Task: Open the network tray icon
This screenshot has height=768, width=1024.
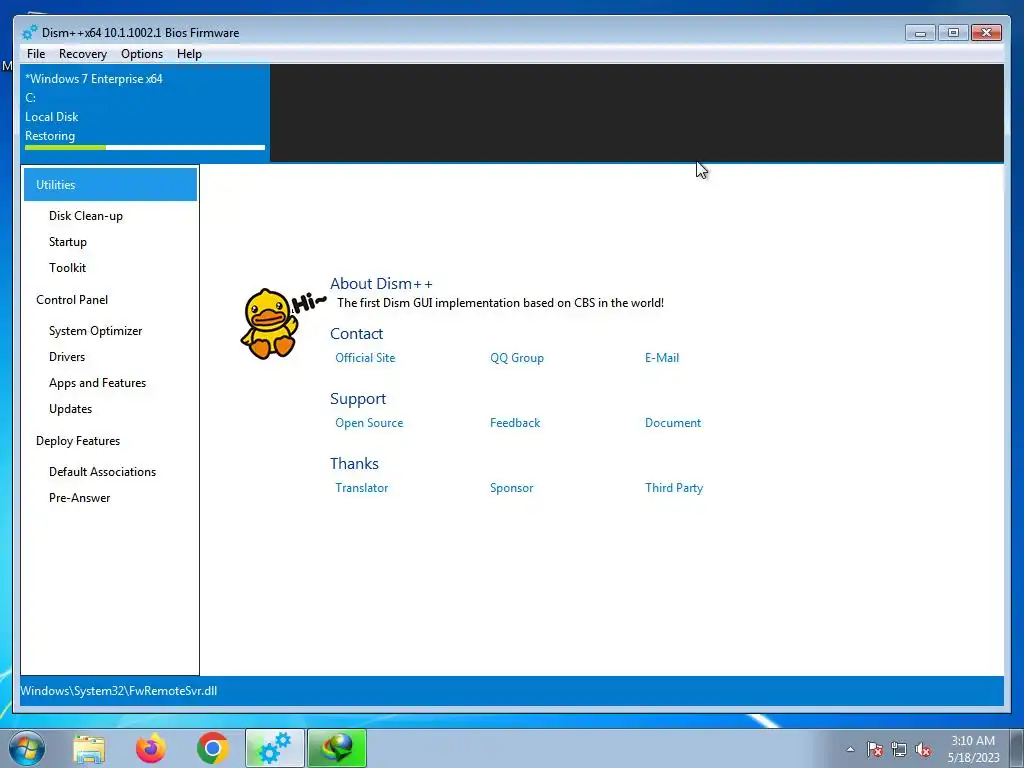Action: [899, 749]
